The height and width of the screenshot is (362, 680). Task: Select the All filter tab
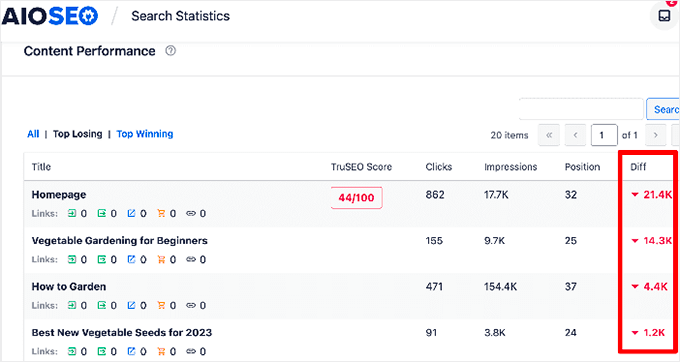(x=33, y=134)
